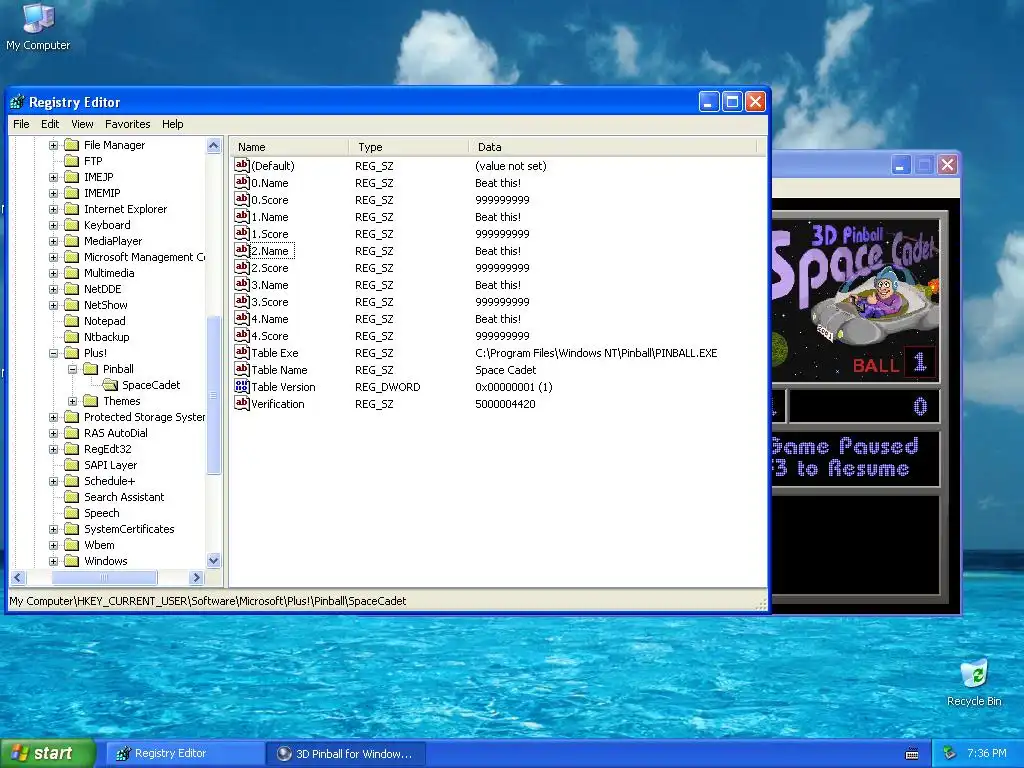The image size is (1024, 768).
Task: Expand the Keyboard key
Action: point(54,225)
